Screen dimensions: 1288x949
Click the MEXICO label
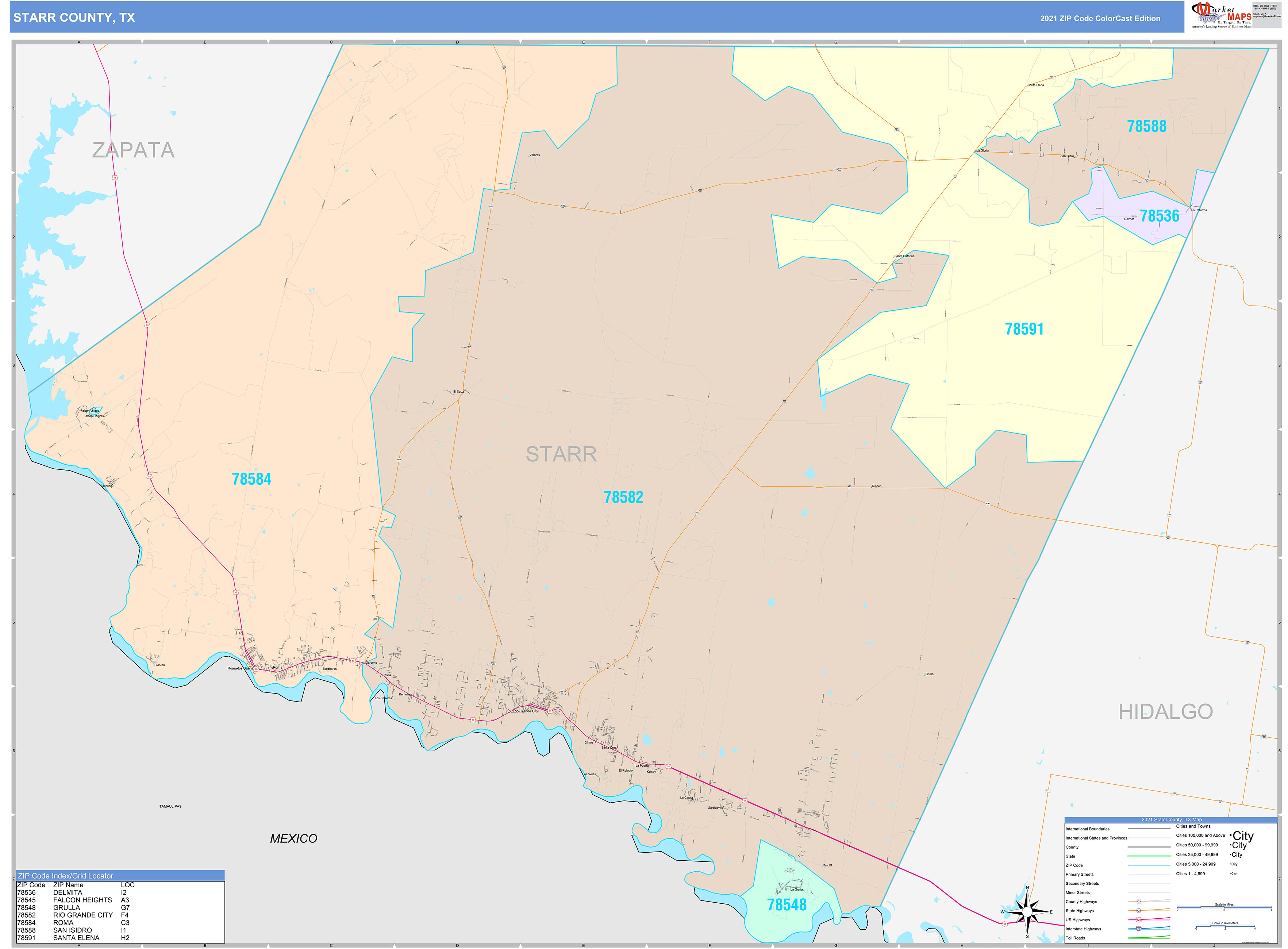pos(293,839)
